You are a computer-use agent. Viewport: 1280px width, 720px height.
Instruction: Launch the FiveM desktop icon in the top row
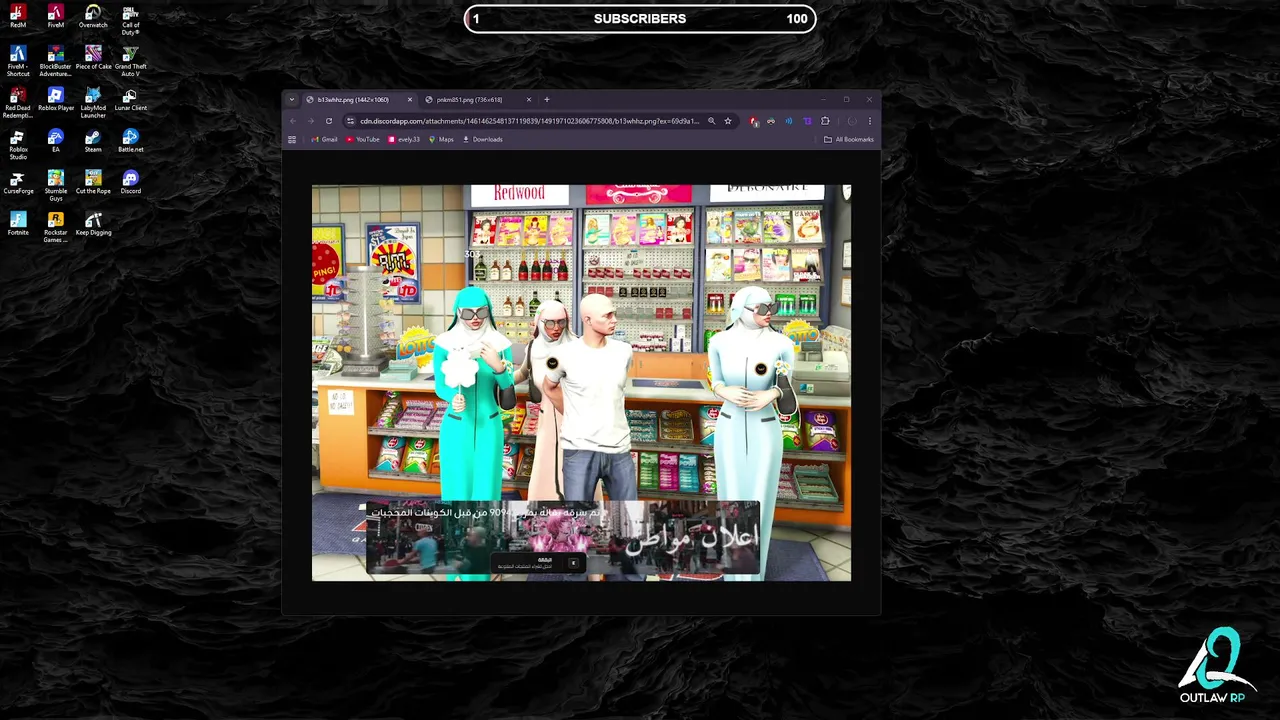[56, 16]
